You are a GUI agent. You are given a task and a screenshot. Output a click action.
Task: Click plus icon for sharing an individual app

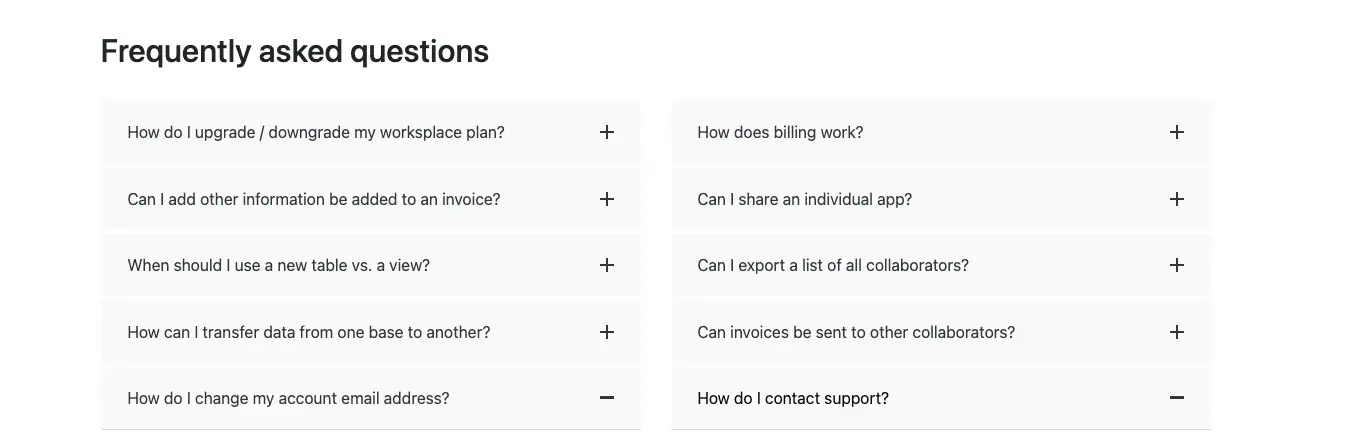click(1177, 199)
